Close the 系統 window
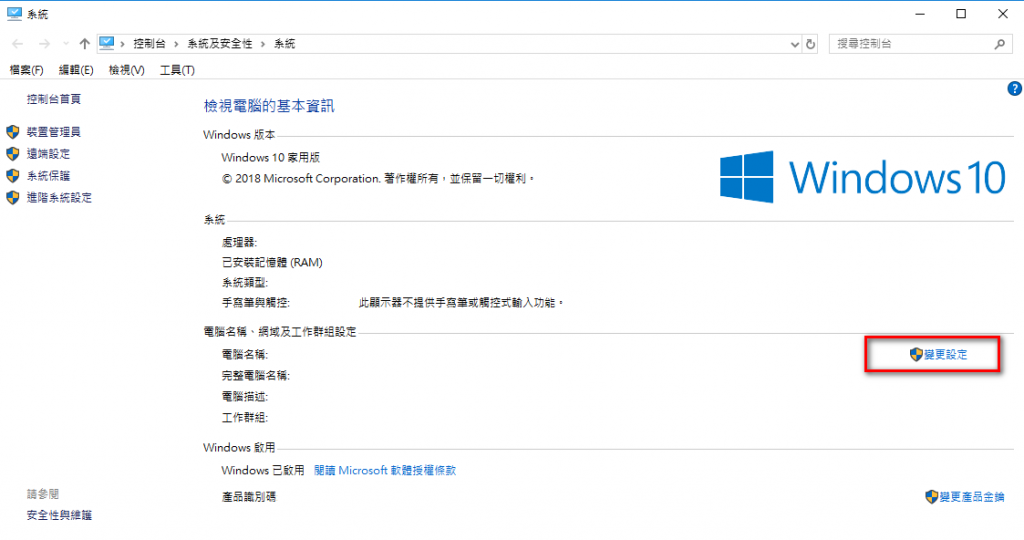 point(1003,14)
